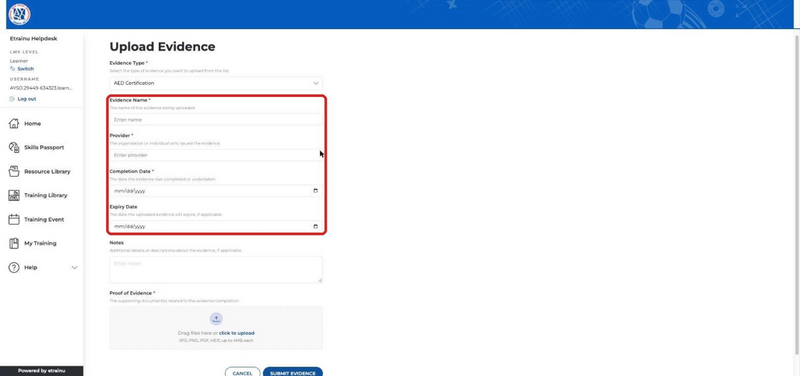Image resolution: width=800 pixels, height=376 pixels.
Task: Click the Log out link
Action: point(27,99)
